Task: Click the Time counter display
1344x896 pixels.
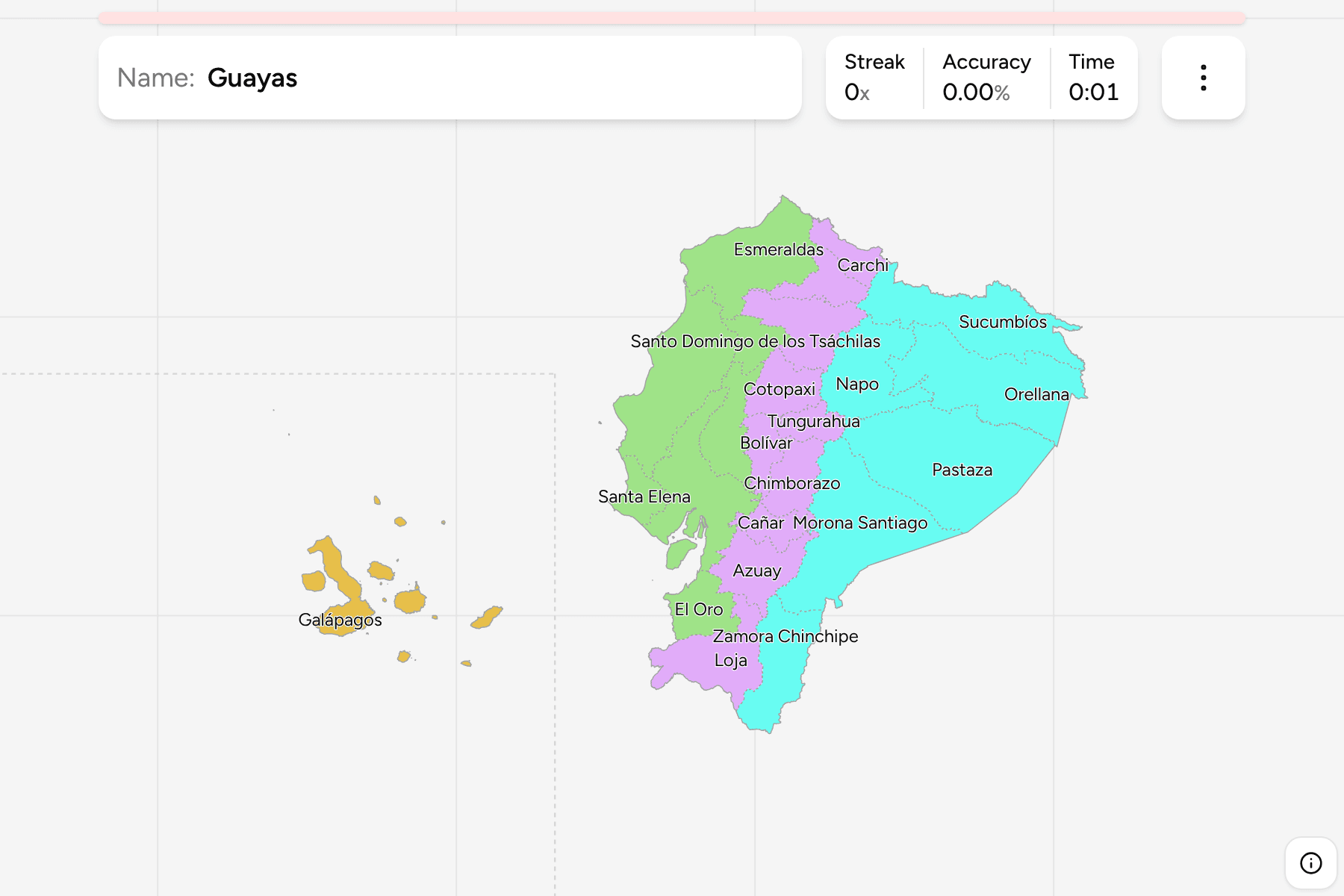Action: pyautogui.click(x=1093, y=78)
